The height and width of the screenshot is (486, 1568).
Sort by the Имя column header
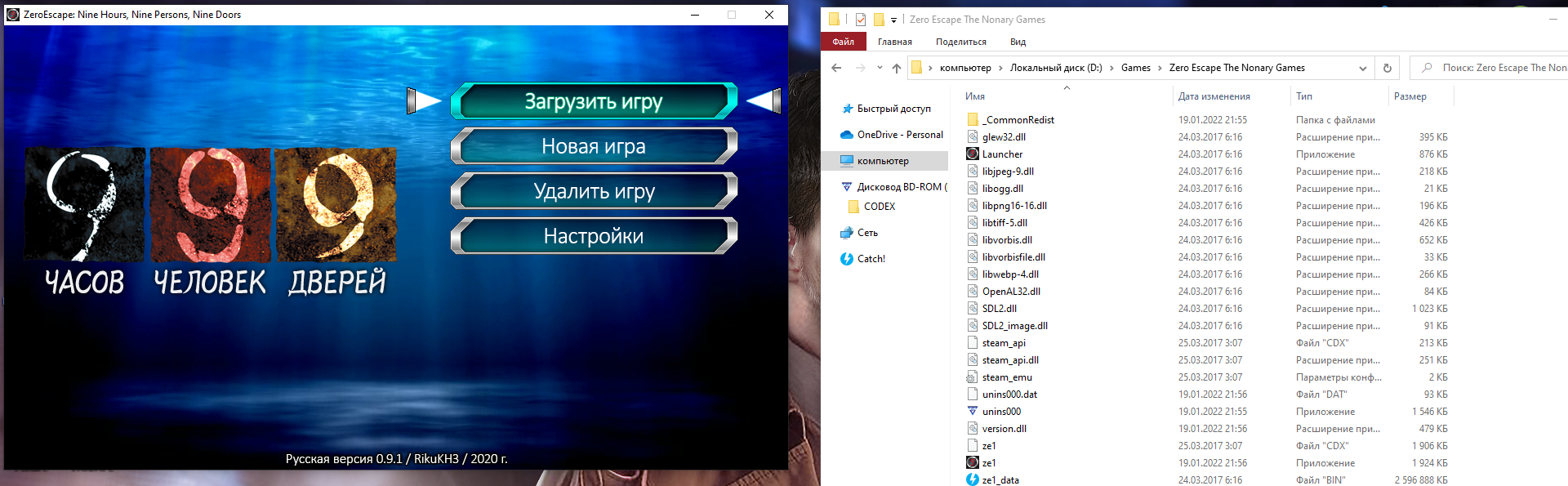pyautogui.click(x=975, y=96)
